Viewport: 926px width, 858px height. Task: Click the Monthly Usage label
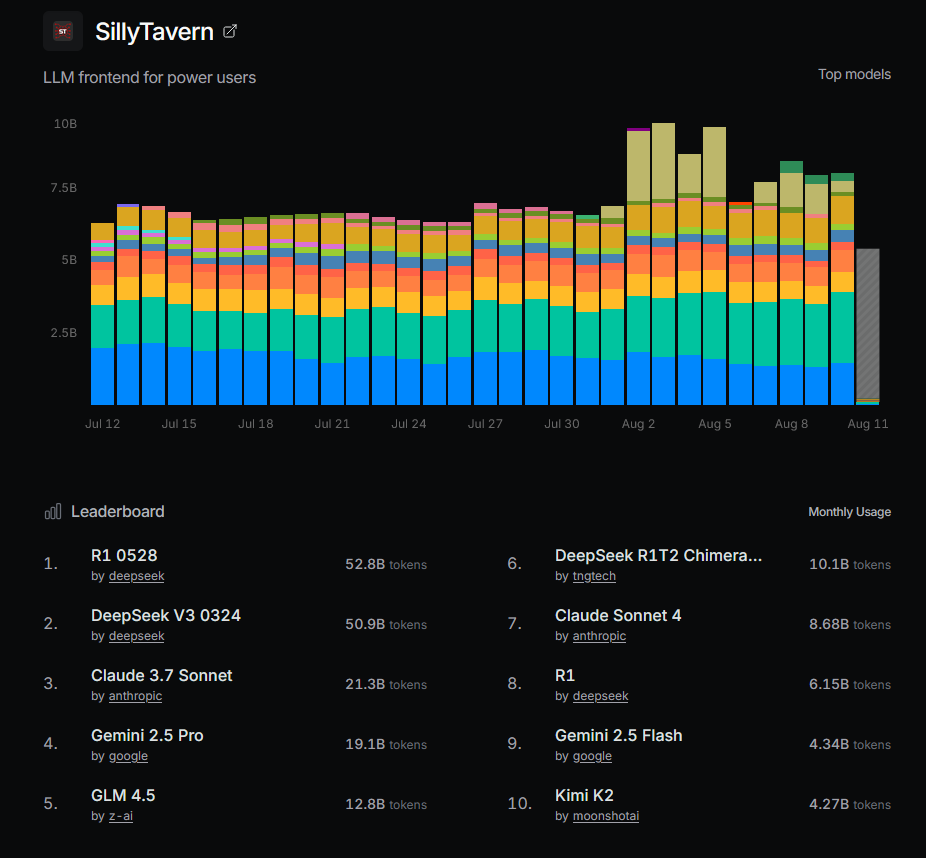coord(849,512)
